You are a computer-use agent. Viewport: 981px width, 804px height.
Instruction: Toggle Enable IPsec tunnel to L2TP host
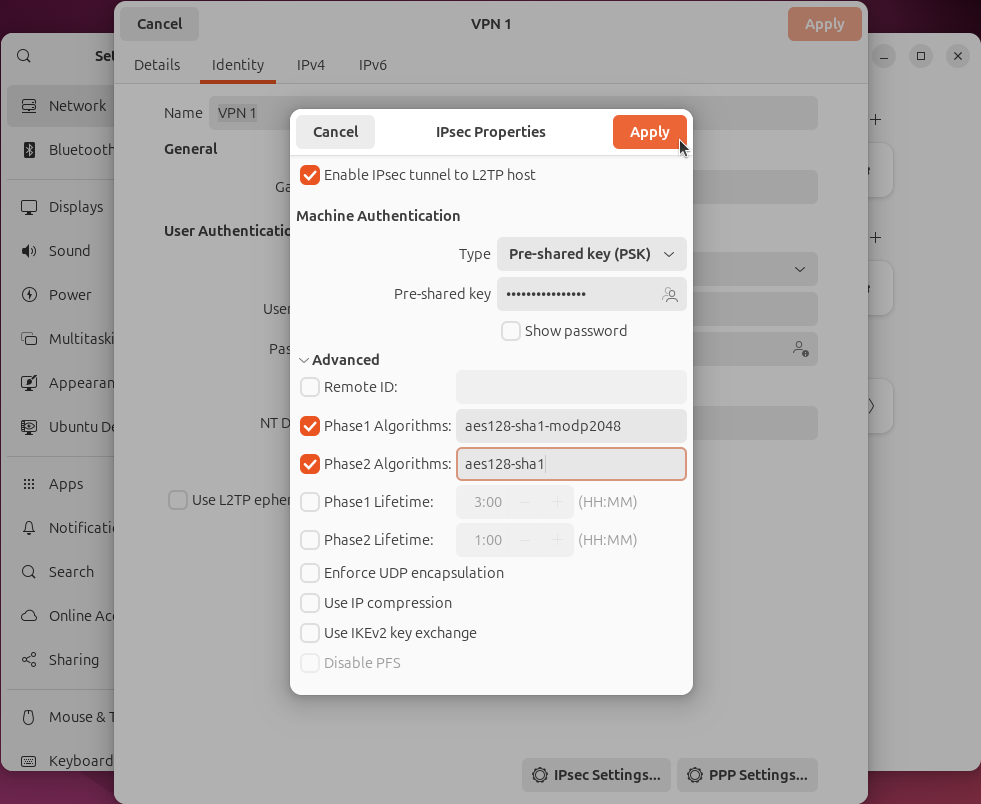pyautogui.click(x=310, y=175)
